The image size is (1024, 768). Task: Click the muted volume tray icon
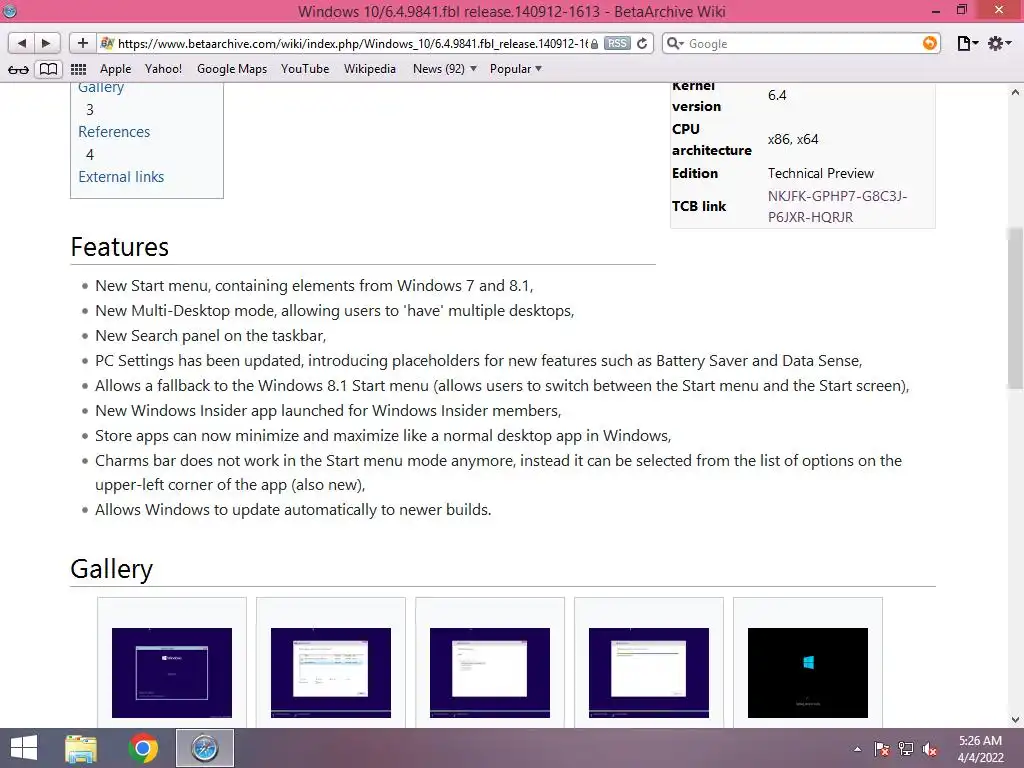[x=930, y=749]
